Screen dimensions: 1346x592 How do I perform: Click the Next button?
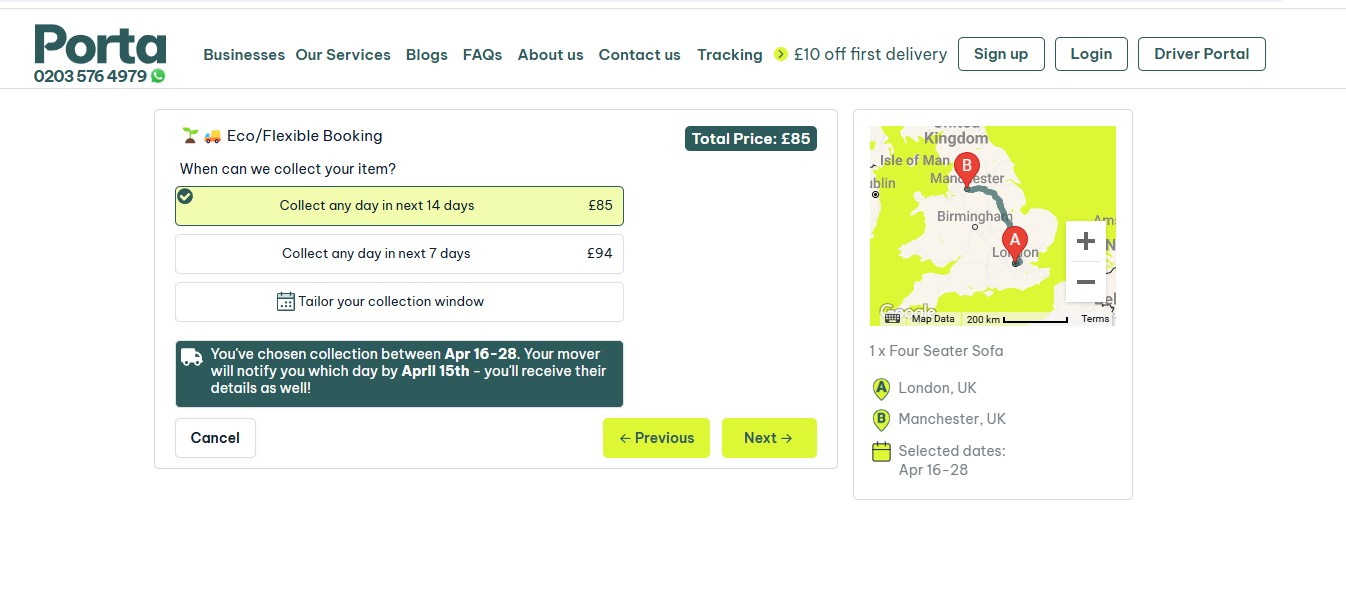(x=769, y=438)
